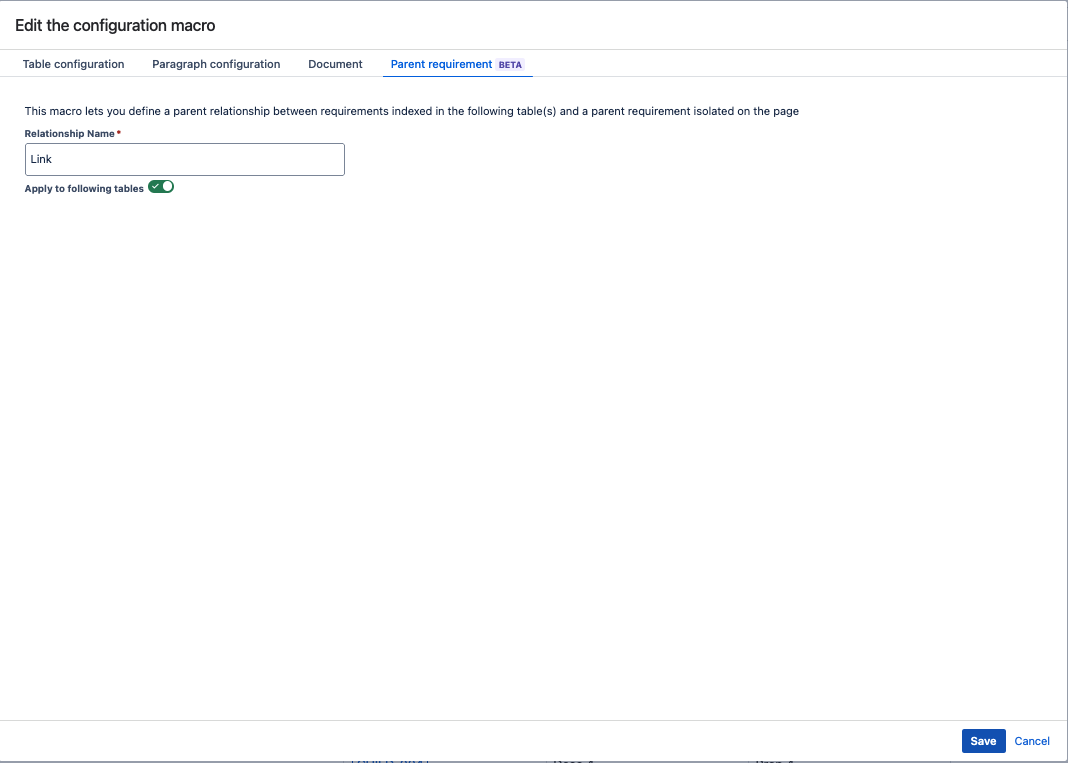Click the Apply to following tables label

82,188
